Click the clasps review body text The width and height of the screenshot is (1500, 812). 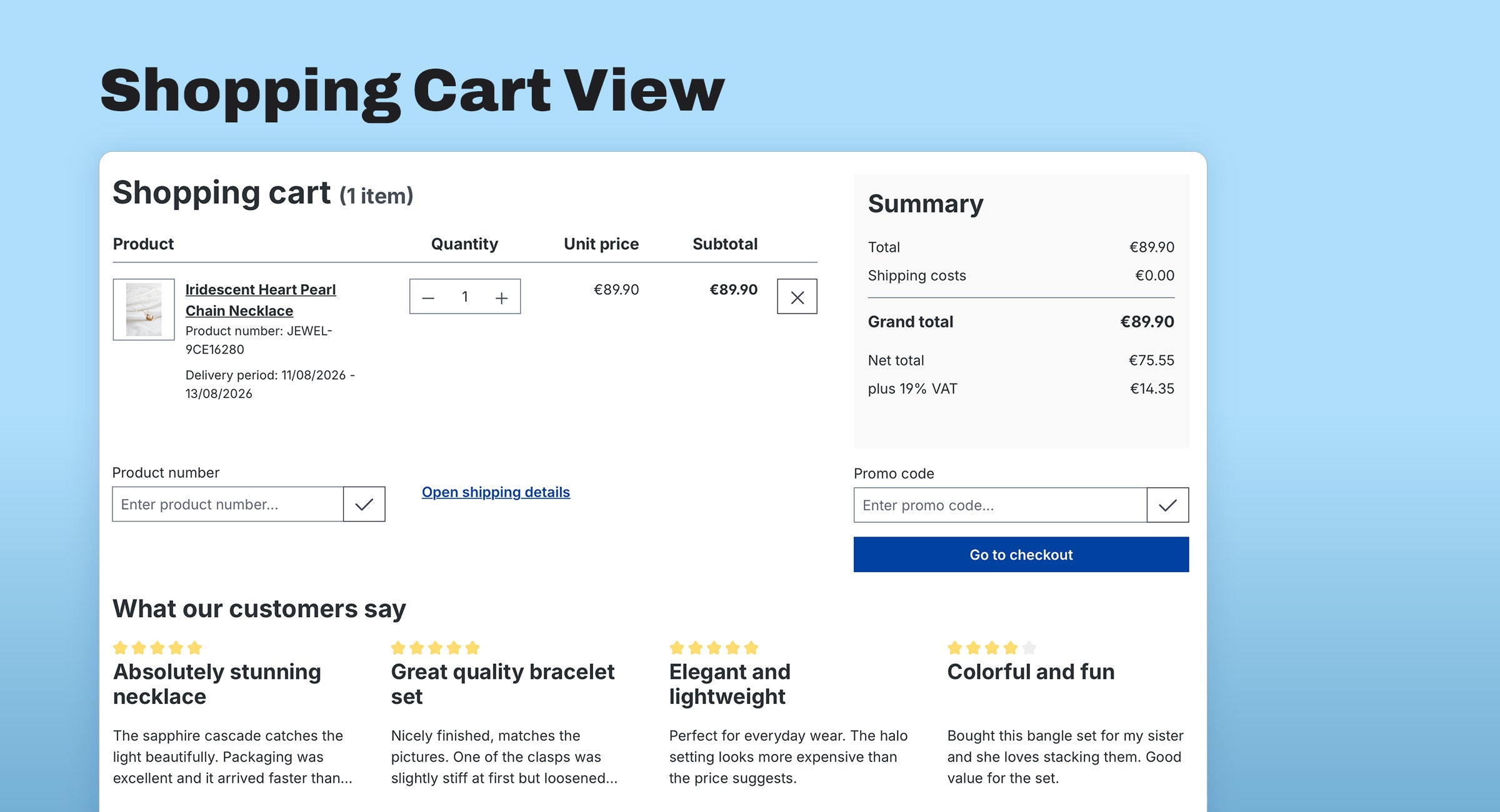point(504,757)
